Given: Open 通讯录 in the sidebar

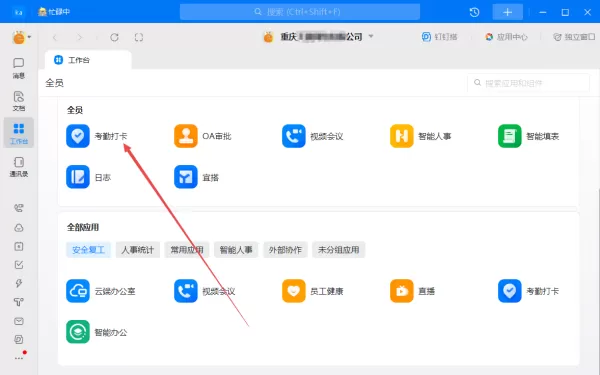Looking at the screenshot, I should coord(18,167).
